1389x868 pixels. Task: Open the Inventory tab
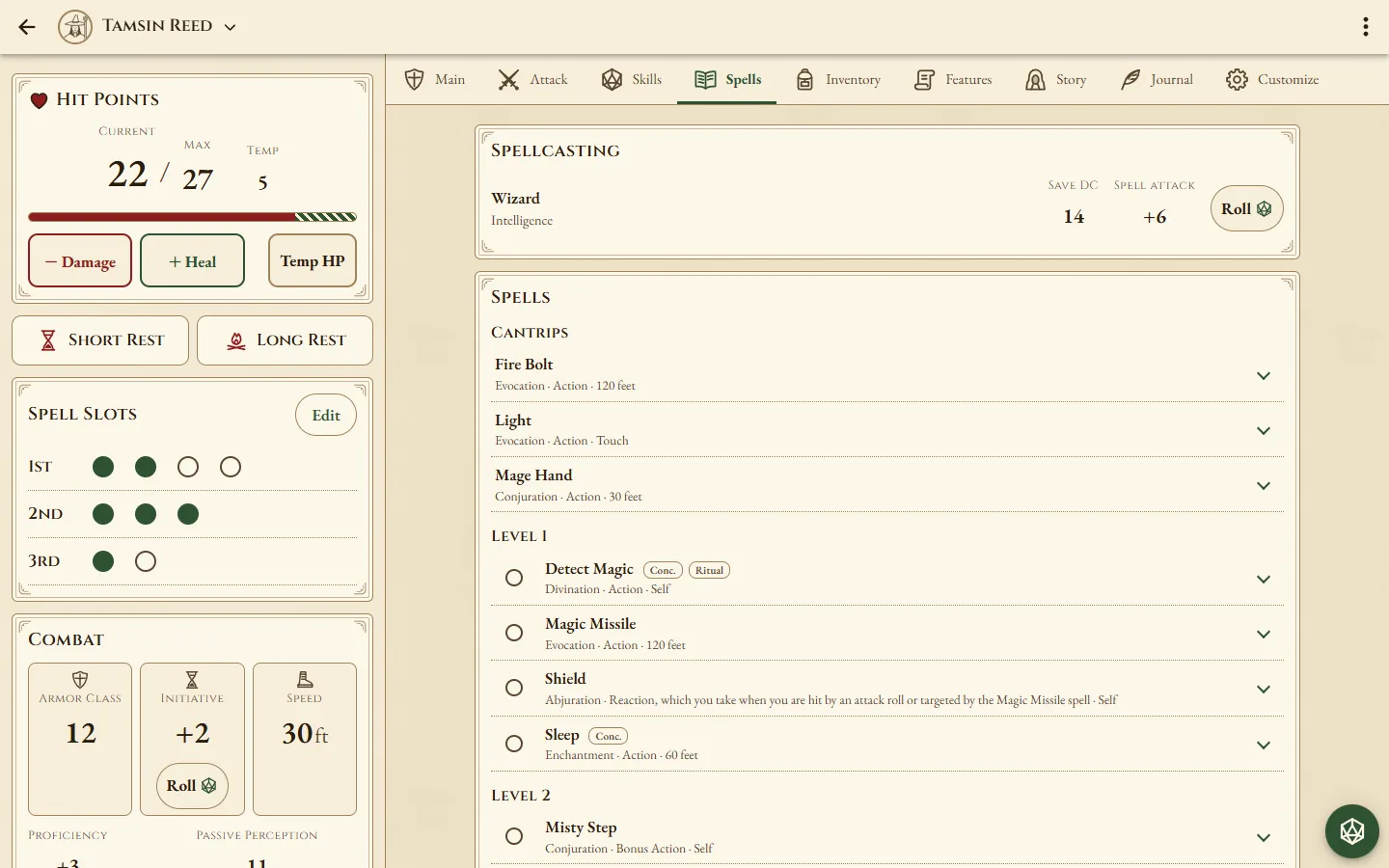[x=838, y=80]
